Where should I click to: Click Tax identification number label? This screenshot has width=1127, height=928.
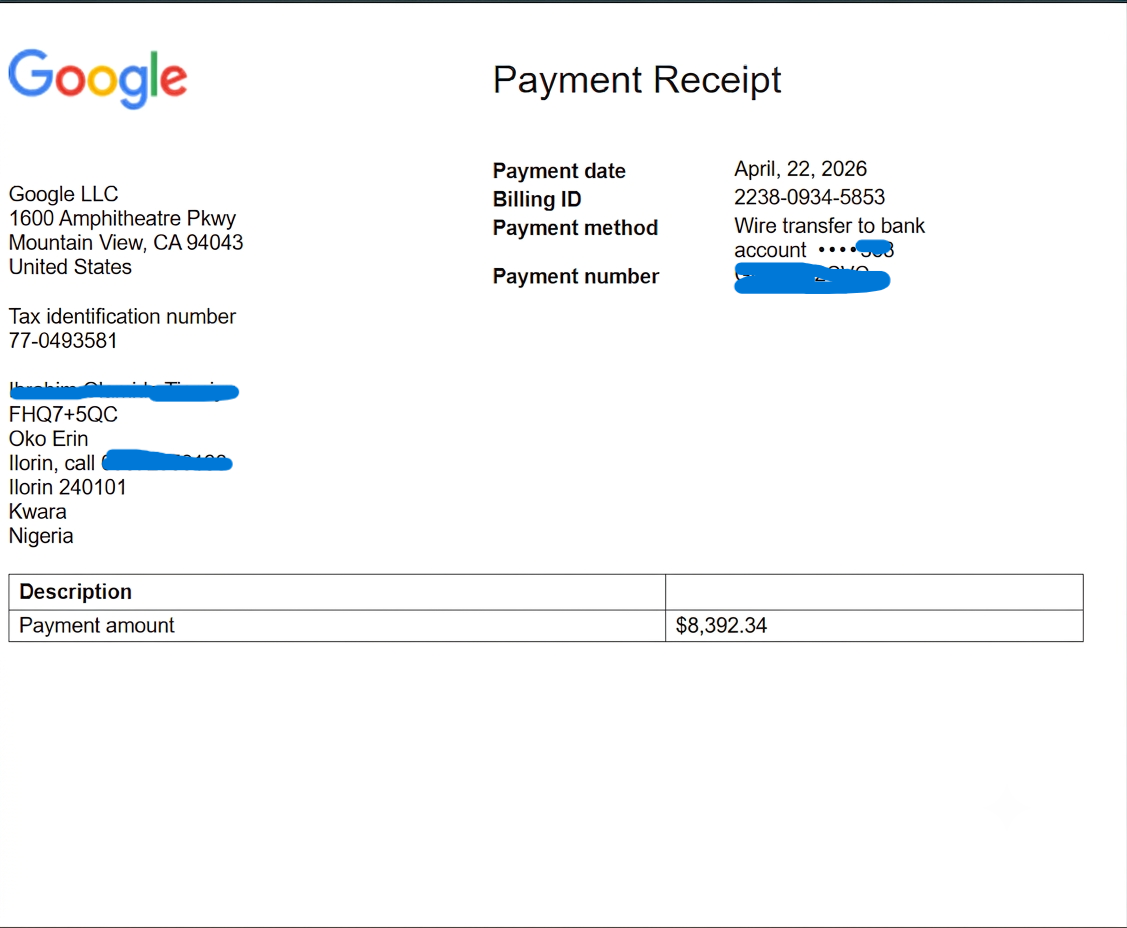tap(122, 316)
